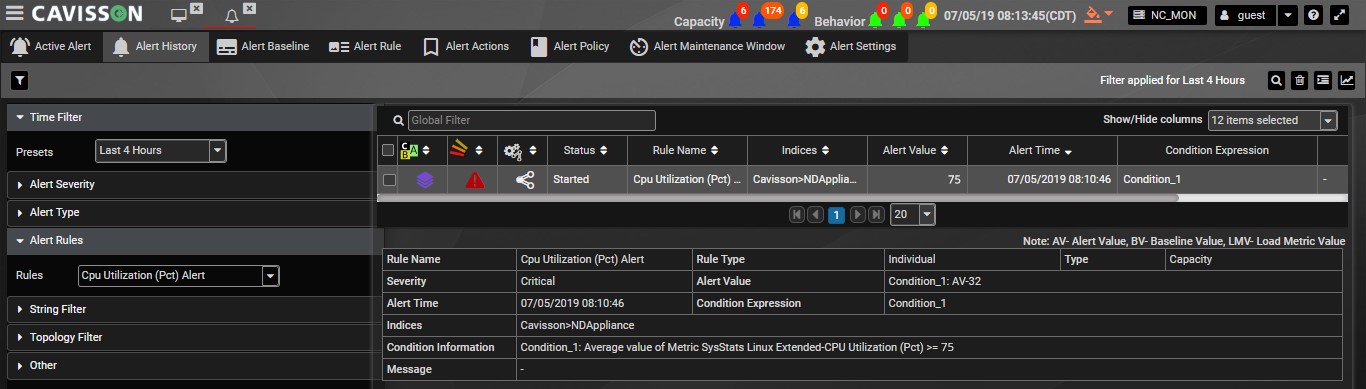Open the Alert History tab
This screenshot has height=389, width=1366.
[155, 46]
